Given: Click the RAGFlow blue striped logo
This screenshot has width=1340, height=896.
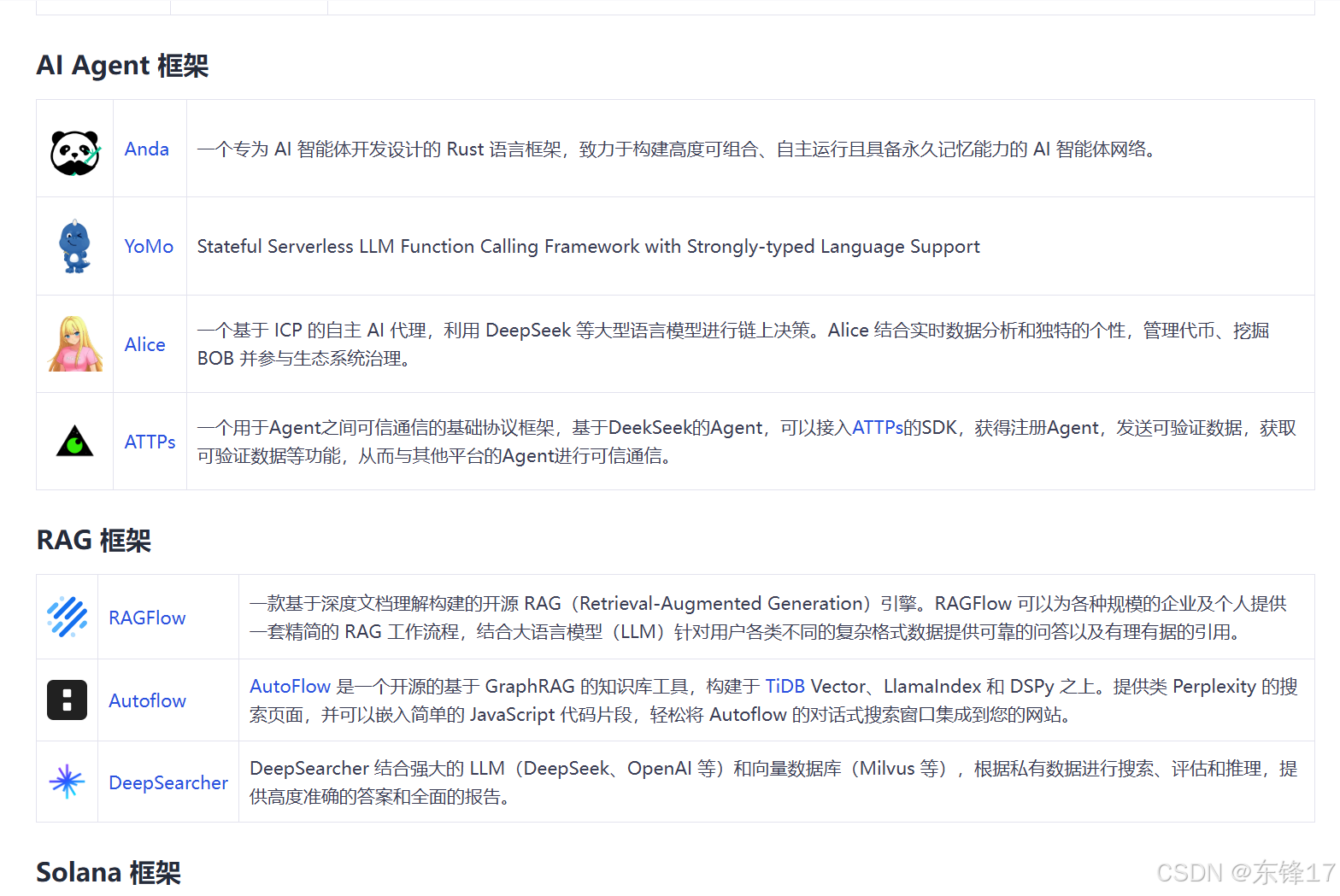Looking at the screenshot, I should (68, 617).
